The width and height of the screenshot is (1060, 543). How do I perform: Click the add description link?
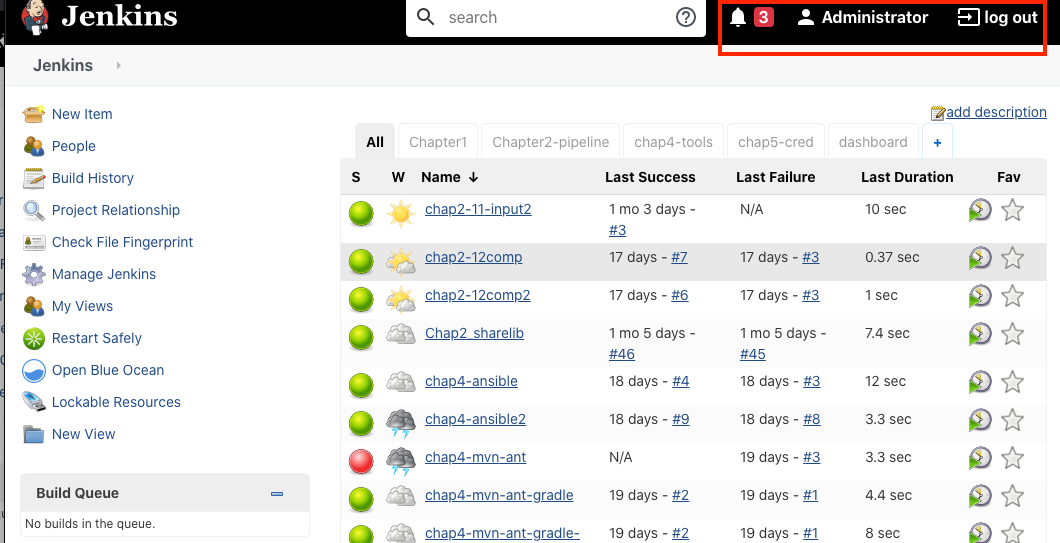[x=995, y=112]
